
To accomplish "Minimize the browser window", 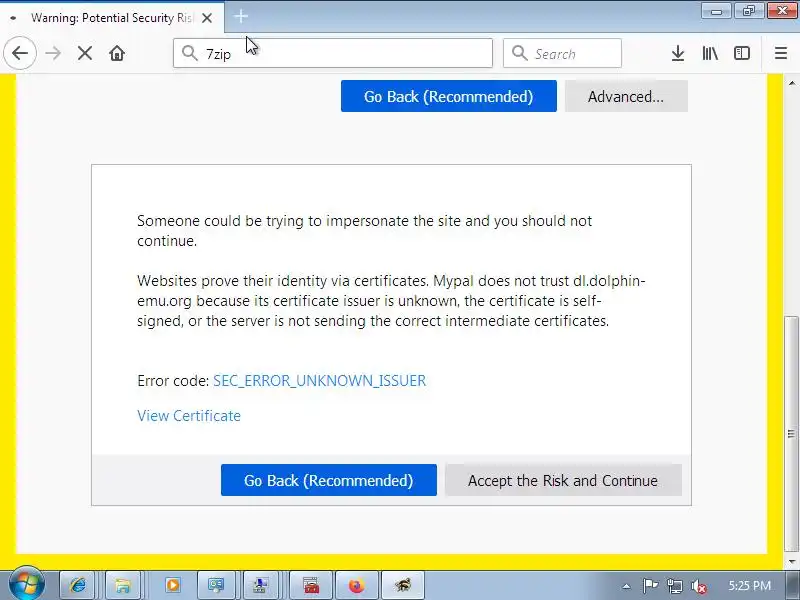I will pyautogui.click(x=716, y=11).
